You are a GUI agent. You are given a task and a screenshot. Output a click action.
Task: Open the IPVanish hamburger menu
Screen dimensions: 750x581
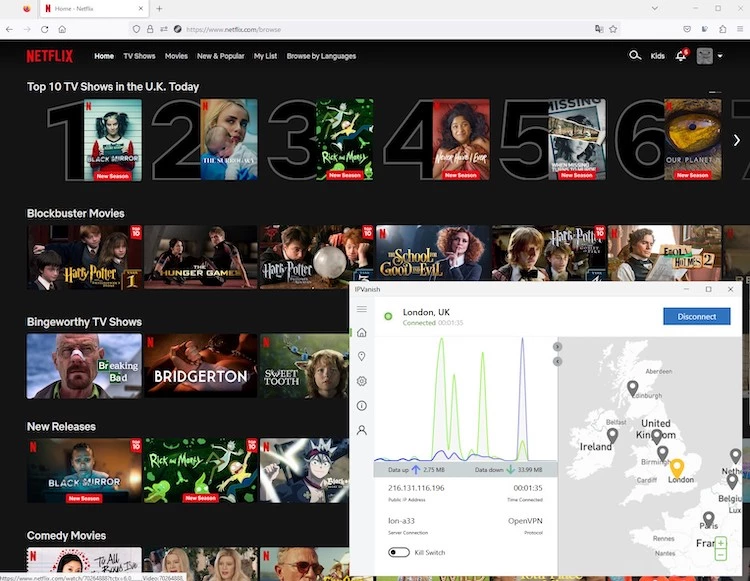pos(361,309)
